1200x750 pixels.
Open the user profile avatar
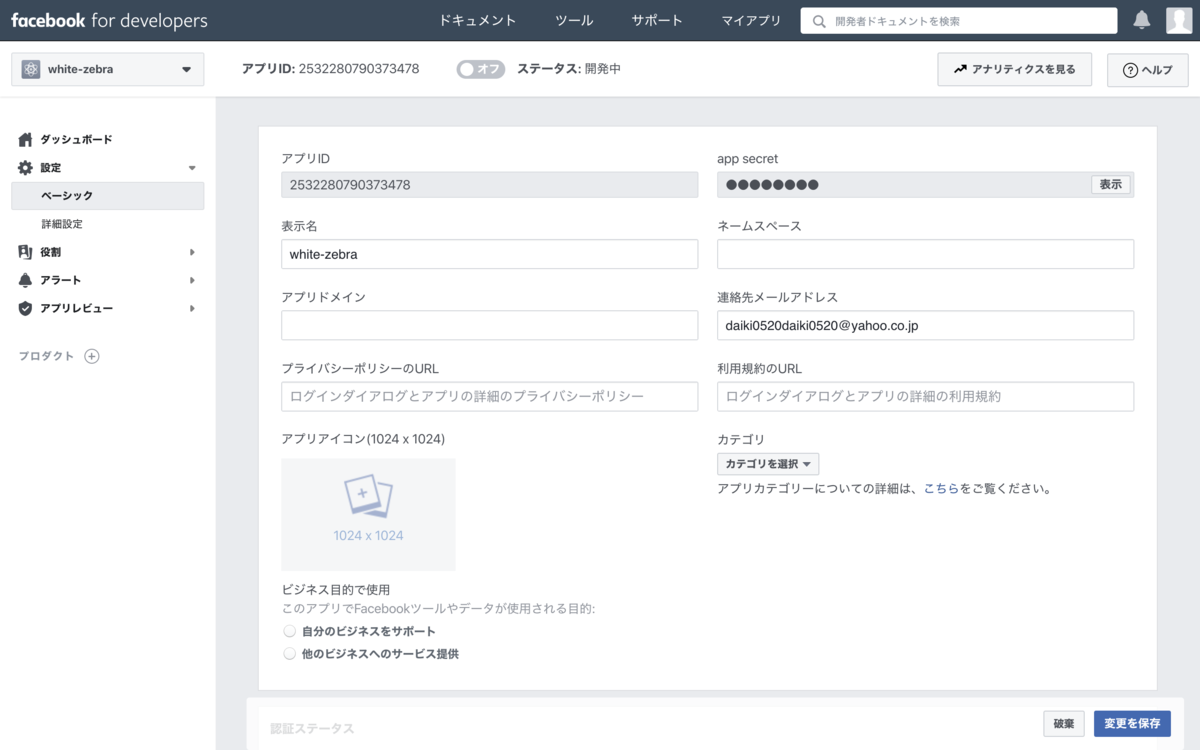click(x=1178, y=20)
